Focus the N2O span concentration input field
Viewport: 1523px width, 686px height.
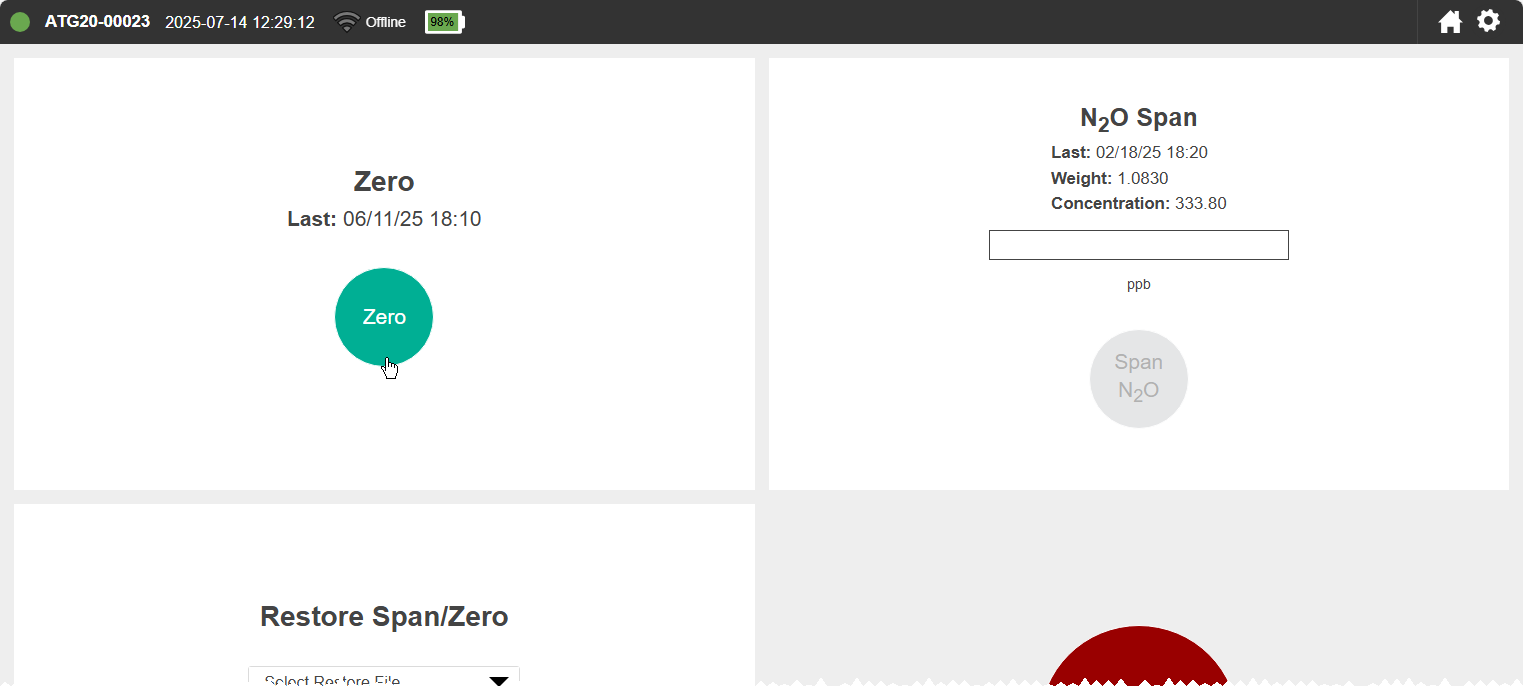tap(1139, 245)
